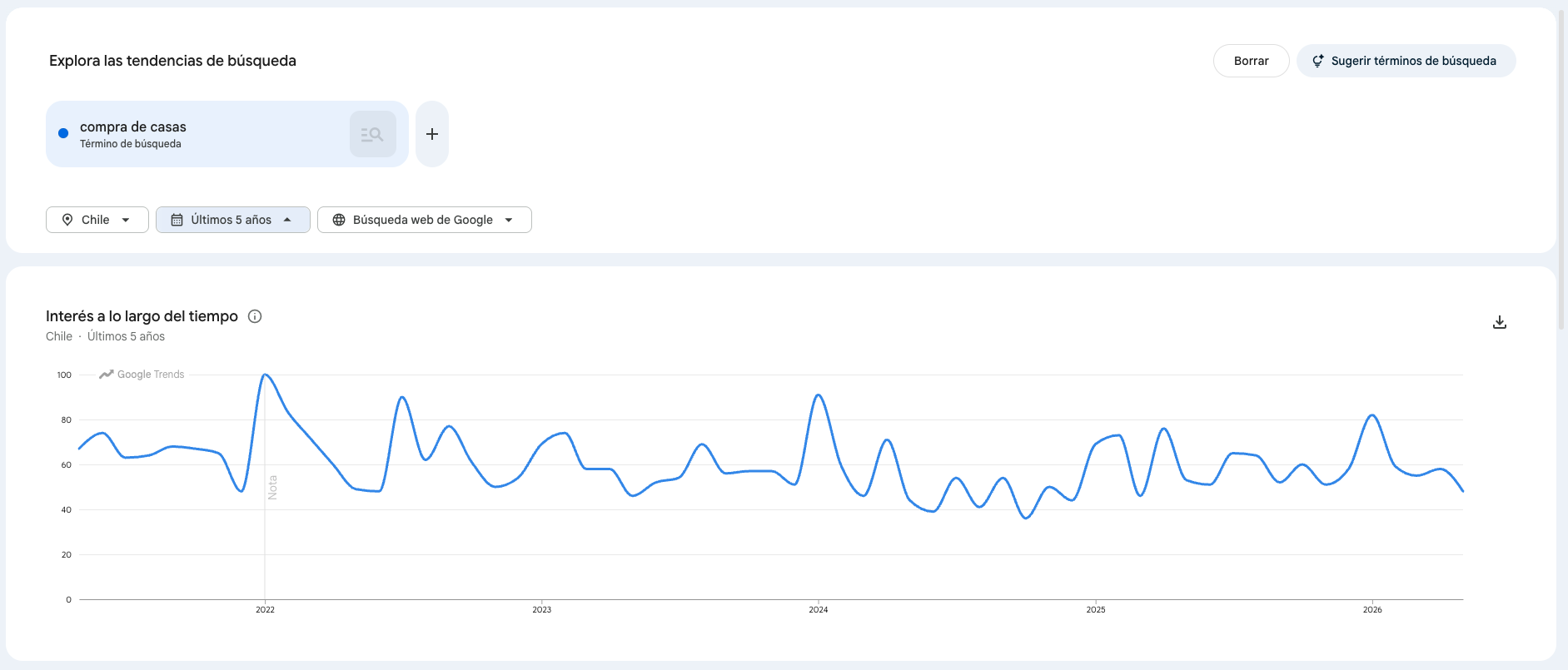Add a comparison term with plus button
1568x670 pixels.
(432, 134)
